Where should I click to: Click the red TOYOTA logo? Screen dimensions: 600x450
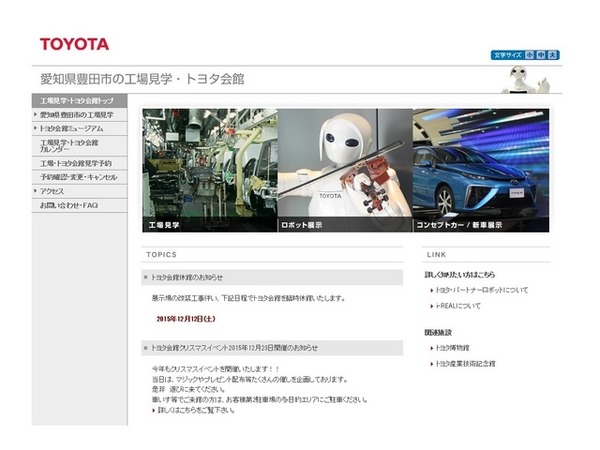(75, 44)
